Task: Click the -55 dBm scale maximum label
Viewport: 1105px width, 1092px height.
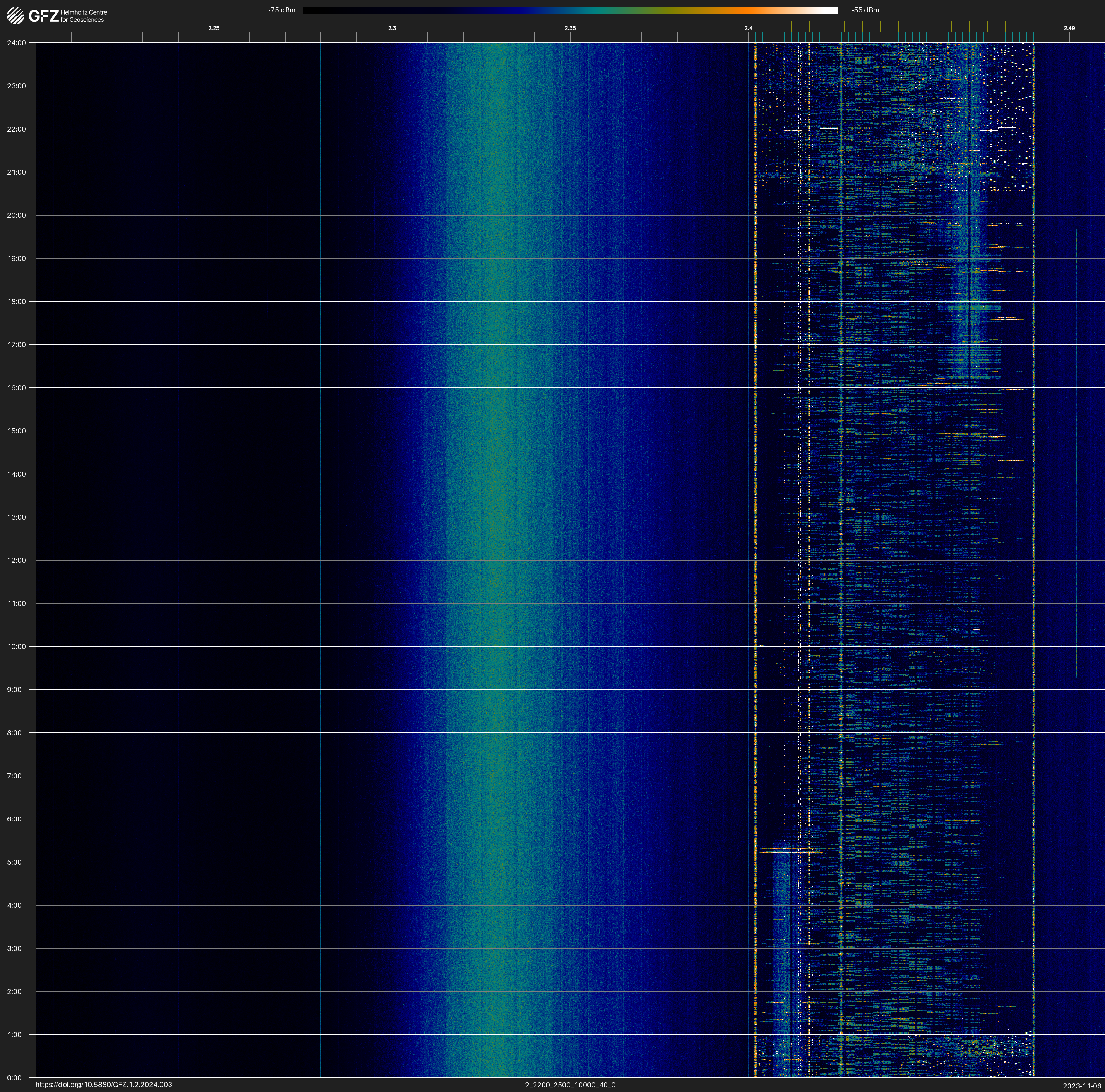Action: pyautogui.click(x=865, y=10)
